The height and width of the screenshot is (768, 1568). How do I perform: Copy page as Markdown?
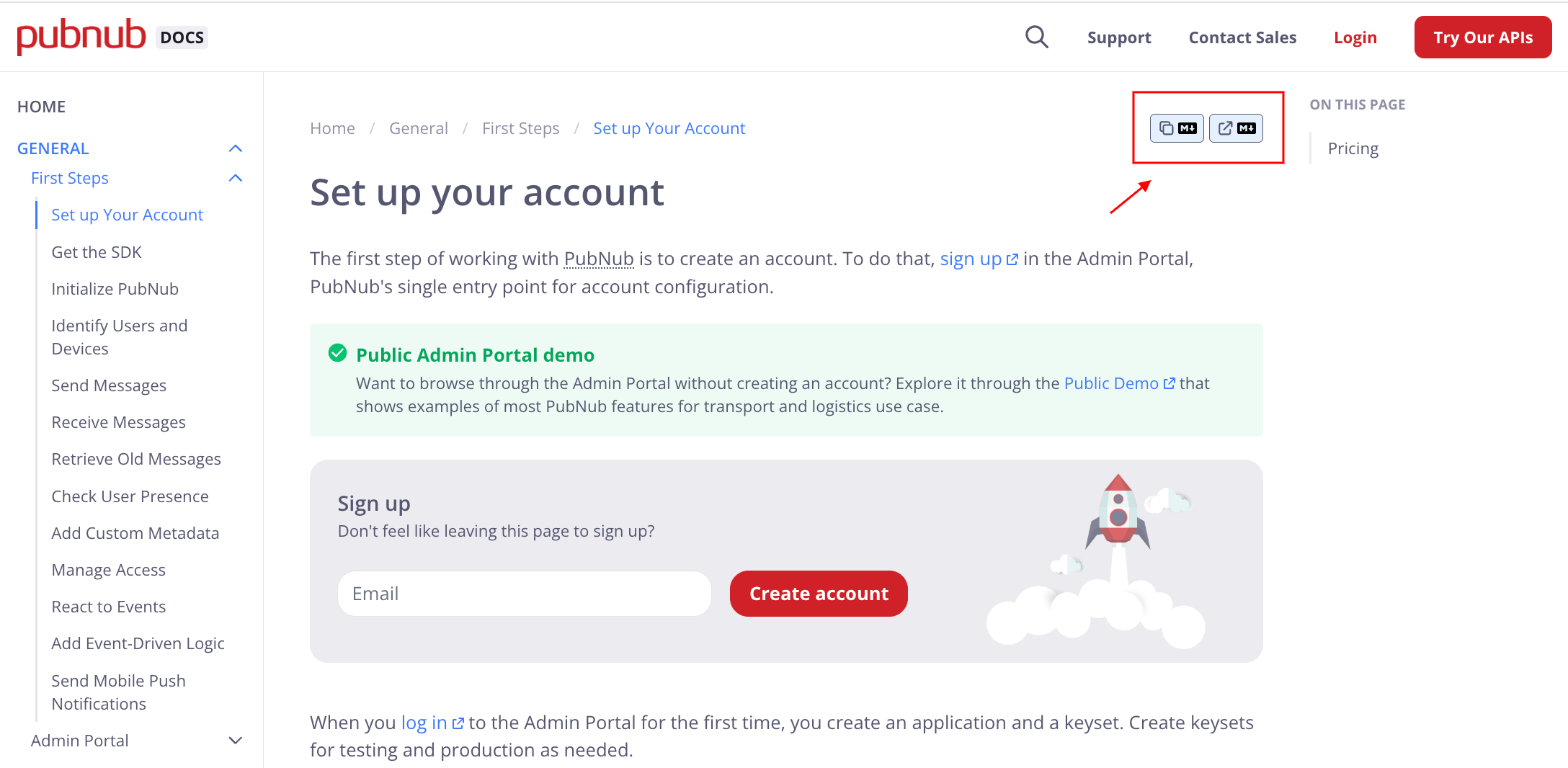point(1176,128)
